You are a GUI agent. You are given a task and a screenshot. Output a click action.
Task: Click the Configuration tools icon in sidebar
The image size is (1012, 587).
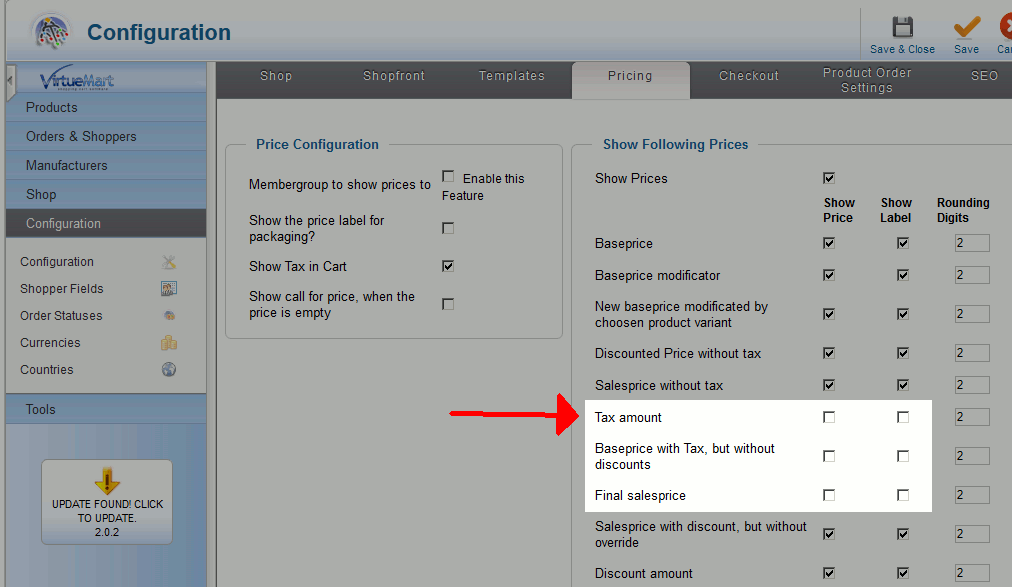[x=169, y=262]
